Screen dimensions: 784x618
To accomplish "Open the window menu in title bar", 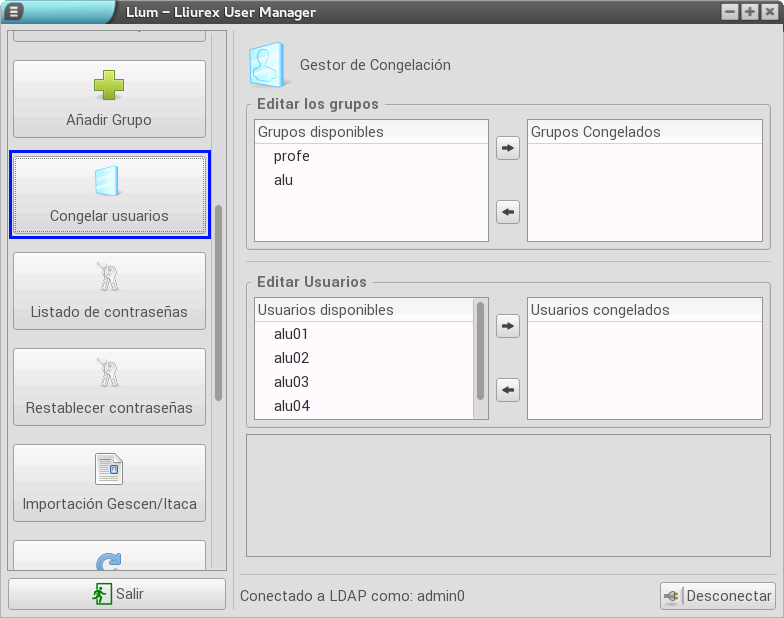I will (x=14, y=12).
